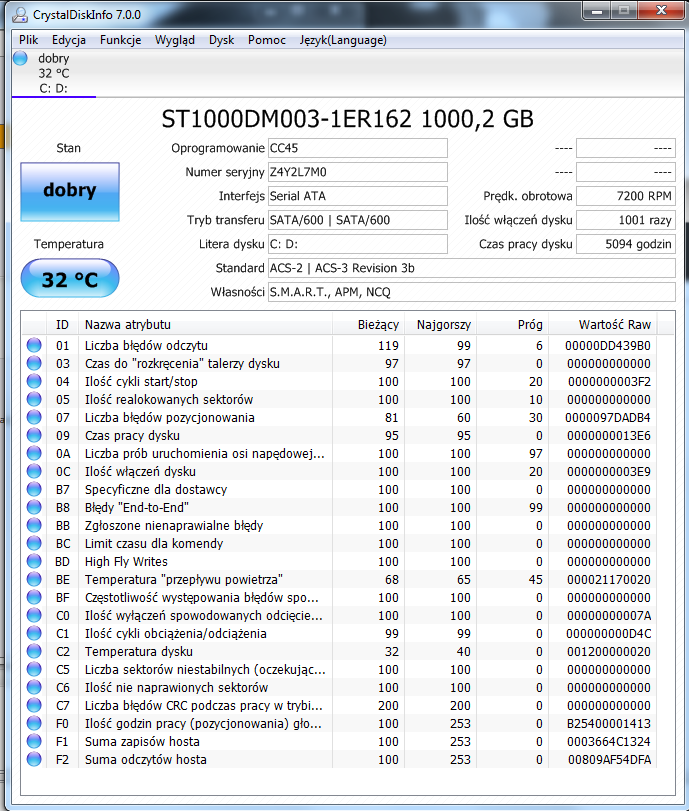Click the Próg column header
Image resolution: width=689 pixels, height=812 pixels.
point(512,325)
